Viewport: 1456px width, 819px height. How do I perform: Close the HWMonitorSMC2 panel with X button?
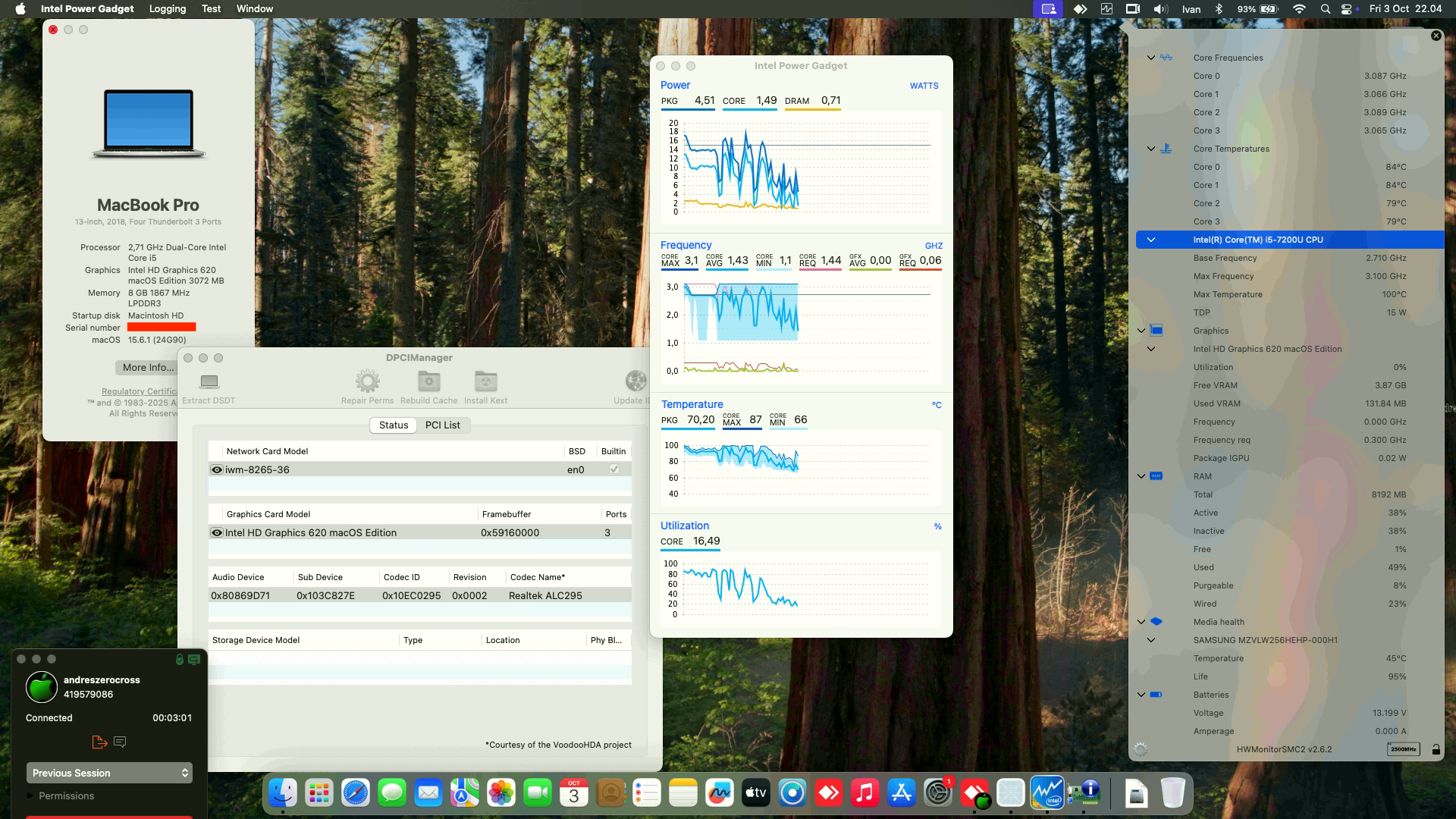[1436, 36]
